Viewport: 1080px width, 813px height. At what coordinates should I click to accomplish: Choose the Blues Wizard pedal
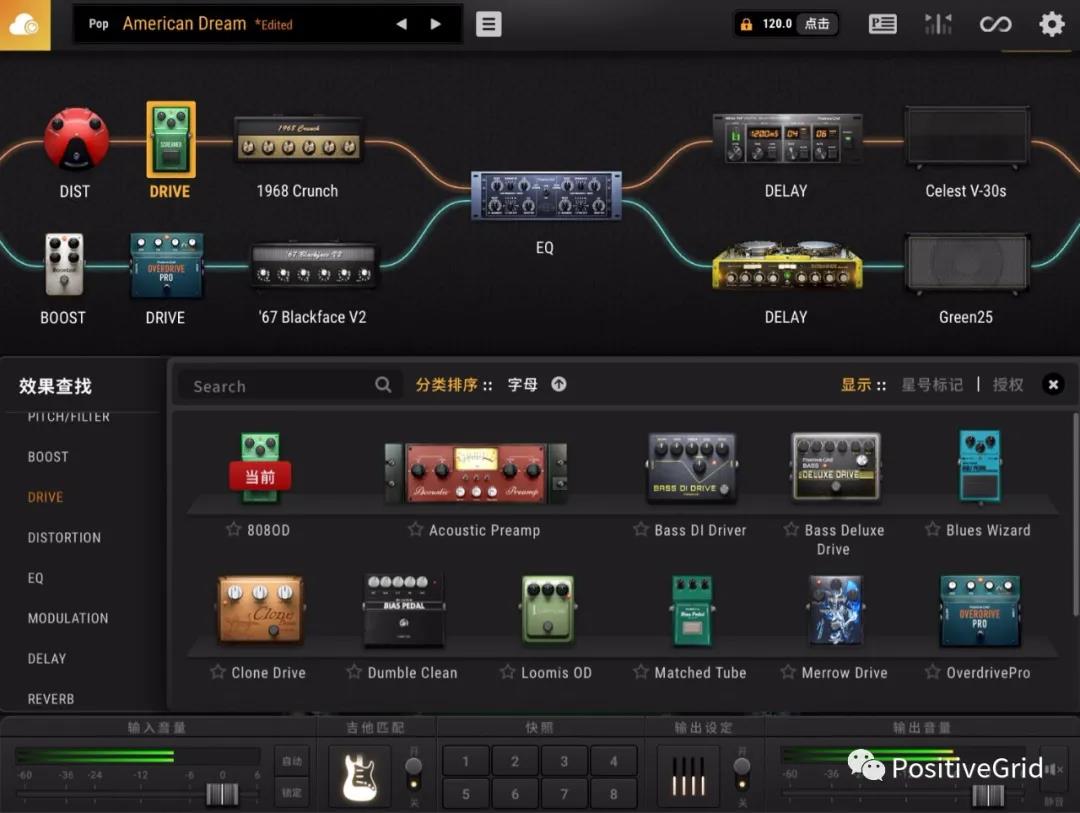click(979, 466)
